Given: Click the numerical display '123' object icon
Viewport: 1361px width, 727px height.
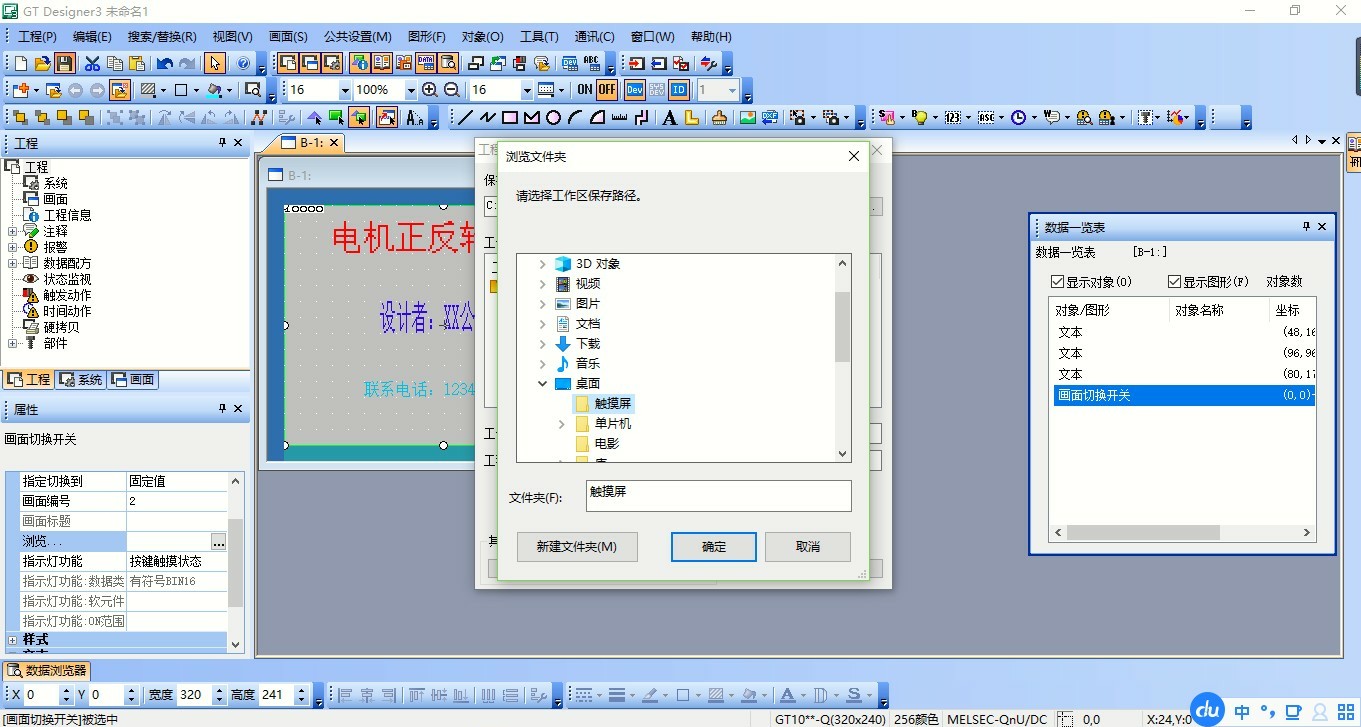Looking at the screenshot, I should click(952, 117).
